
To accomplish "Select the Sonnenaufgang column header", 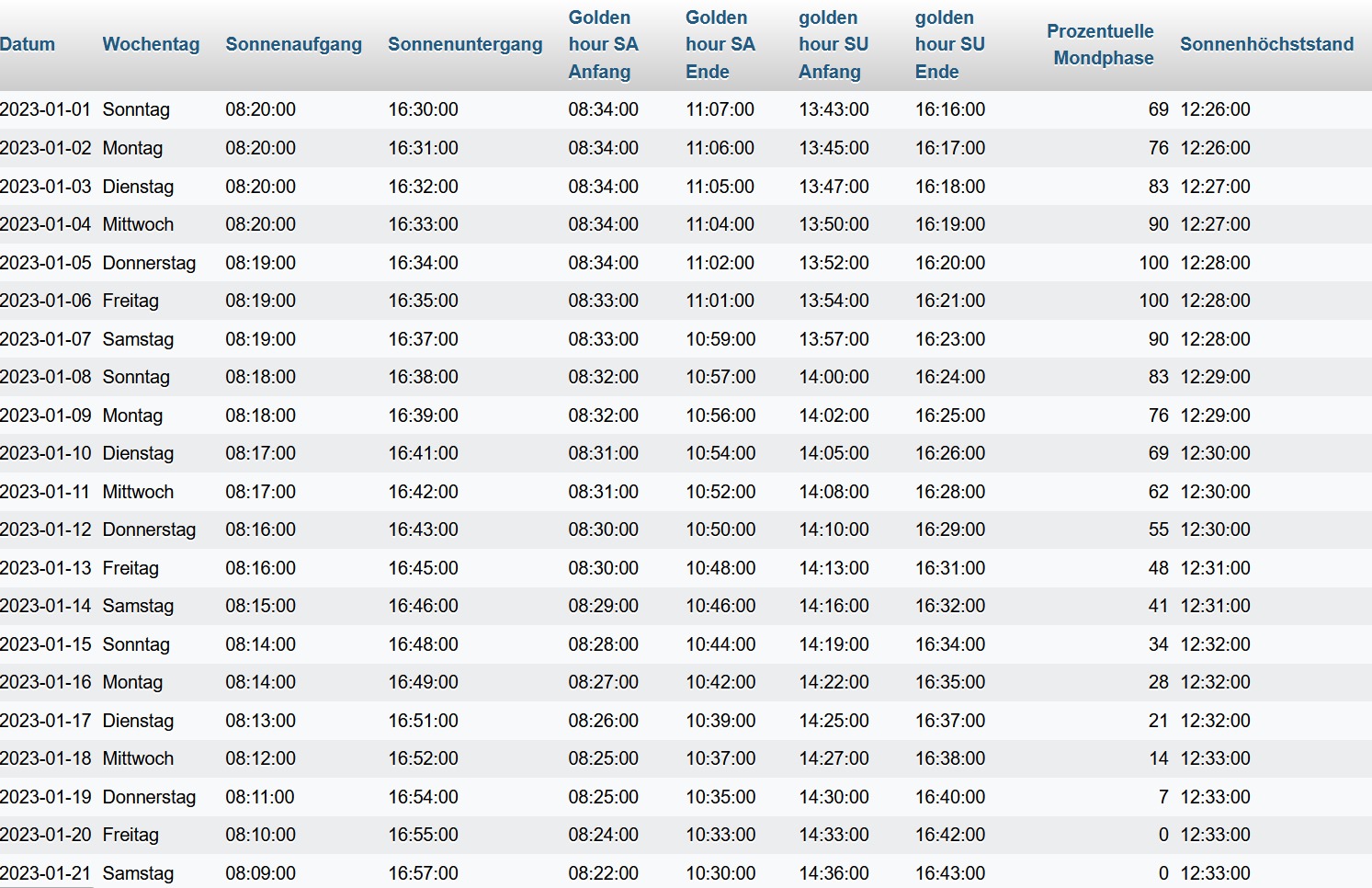I will pyautogui.click(x=293, y=44).
